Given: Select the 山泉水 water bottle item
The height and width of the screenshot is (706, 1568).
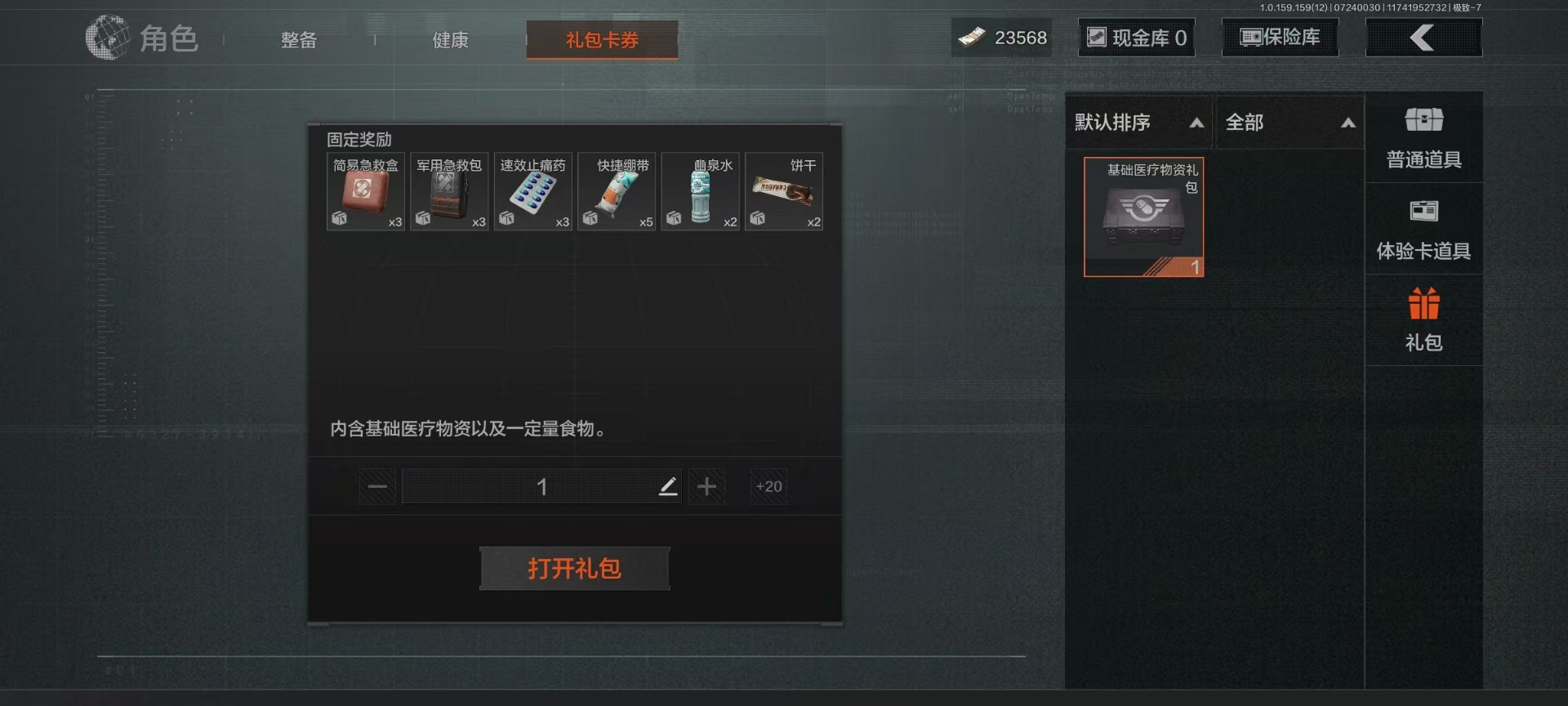Looking at the screenshot, I should tap(700, 191).
